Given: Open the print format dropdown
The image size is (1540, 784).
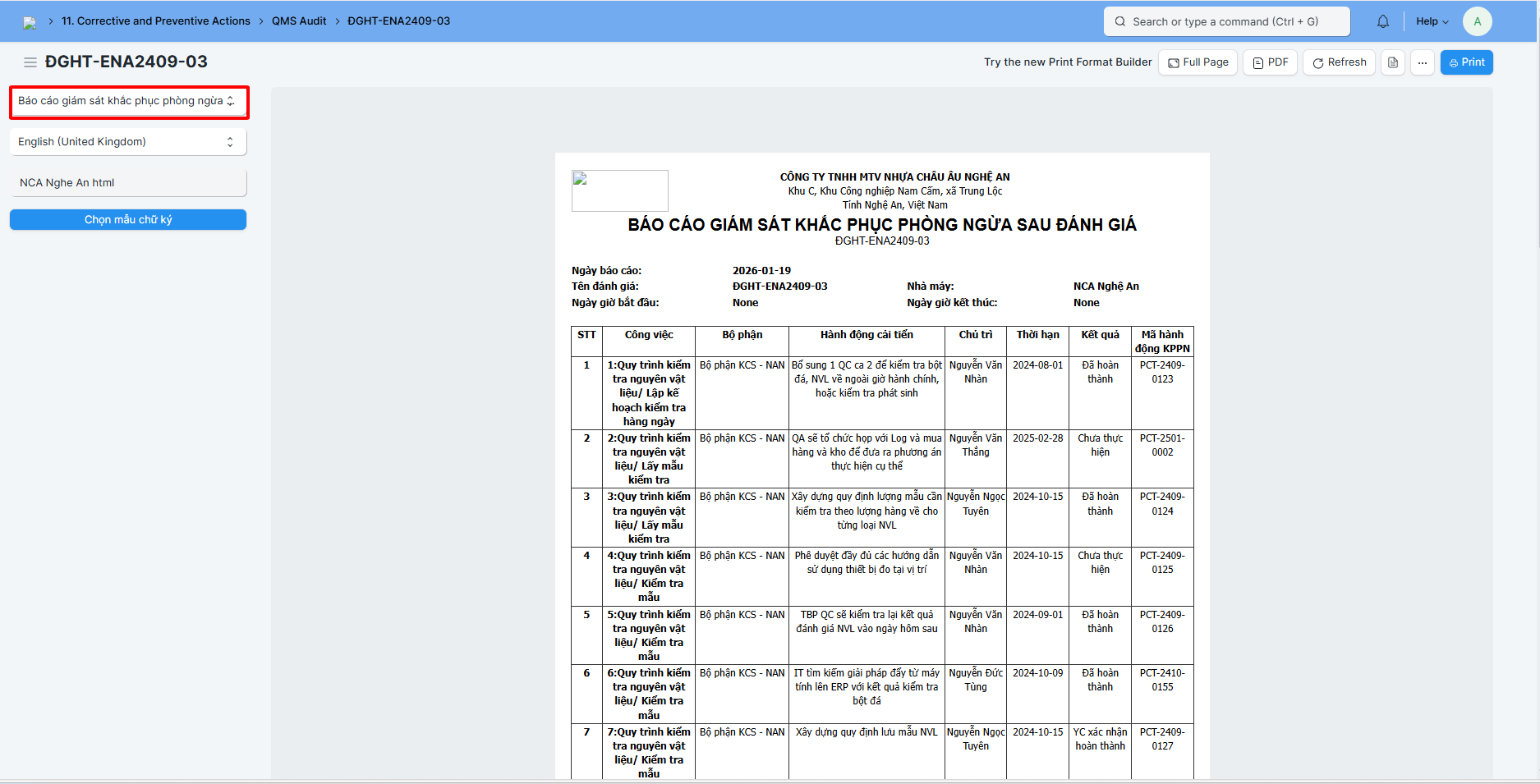Looking at the screenshot, I should [128, 101].
